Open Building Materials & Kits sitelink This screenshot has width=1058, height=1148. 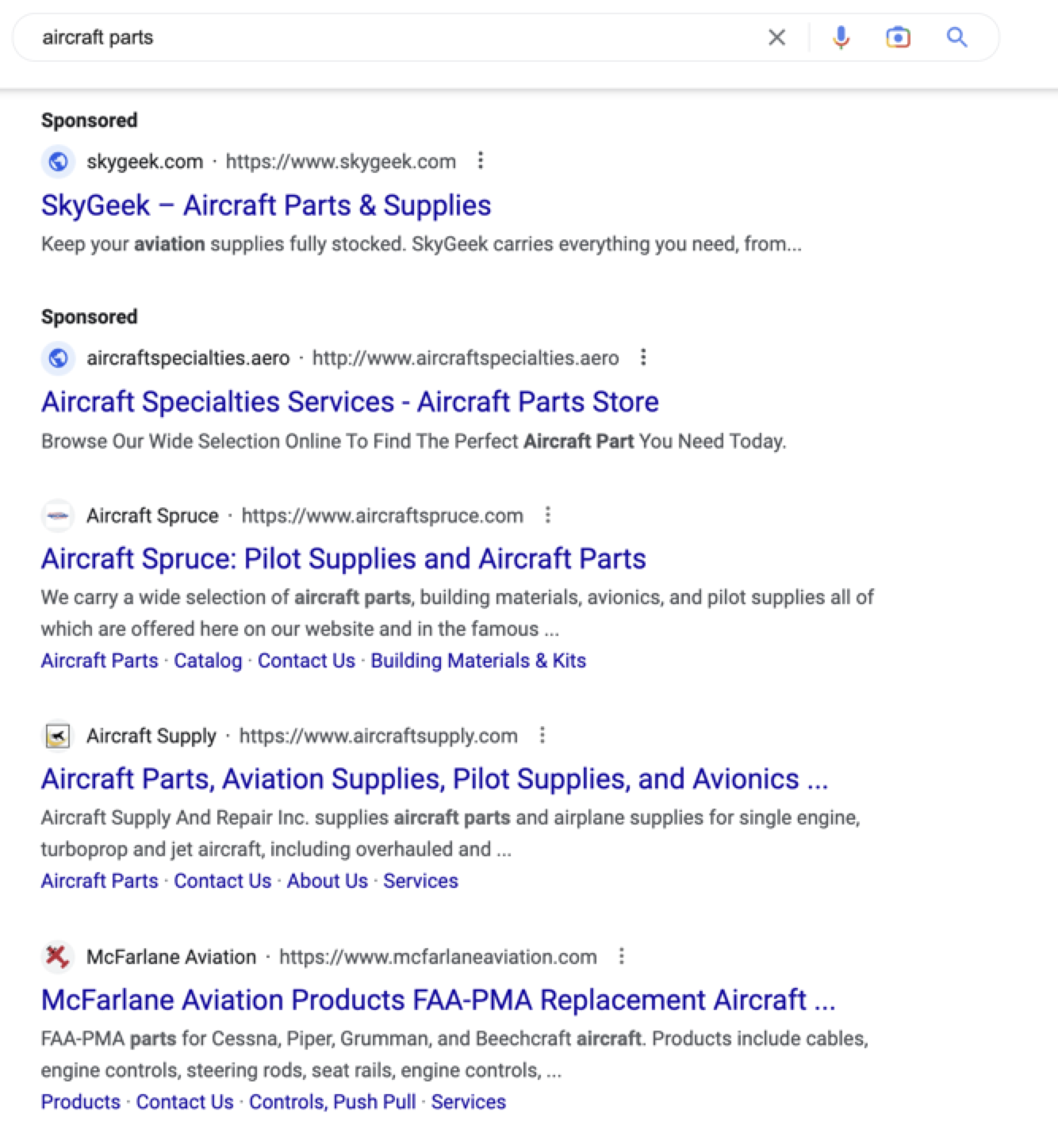point(478,660)
